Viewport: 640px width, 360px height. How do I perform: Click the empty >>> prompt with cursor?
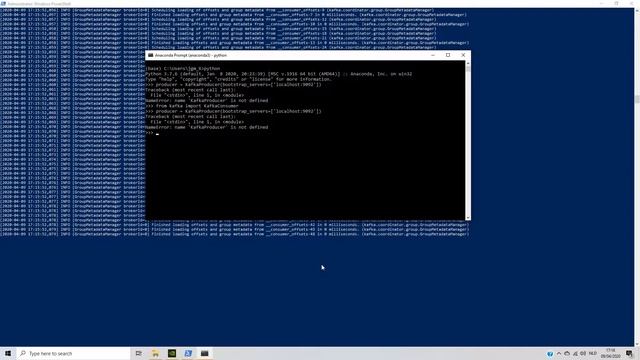click(x=152, y=133)
